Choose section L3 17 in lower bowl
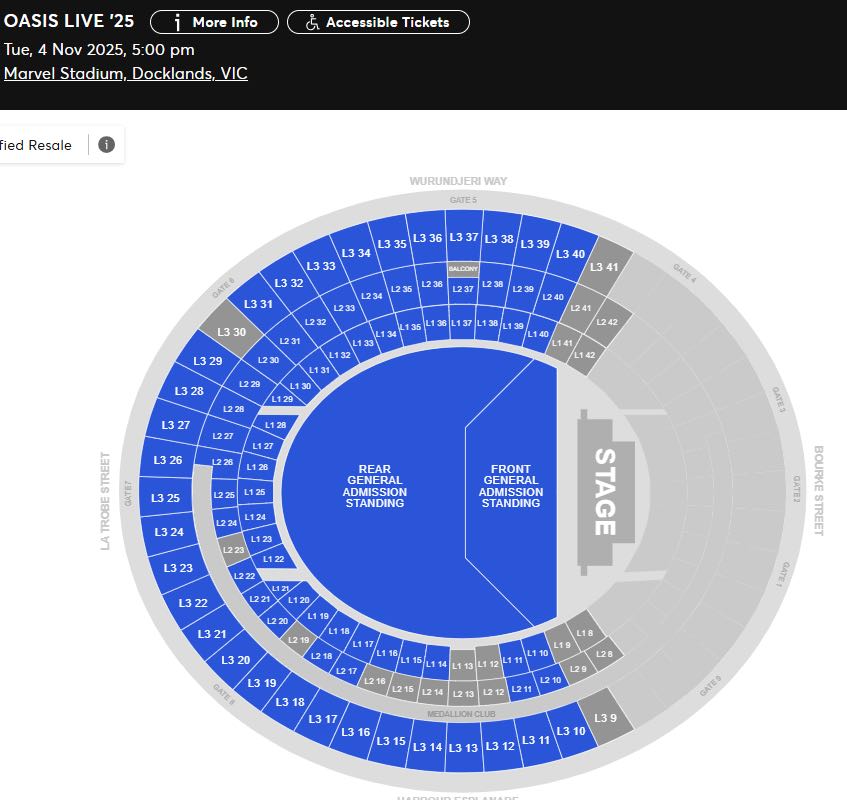 323,719
